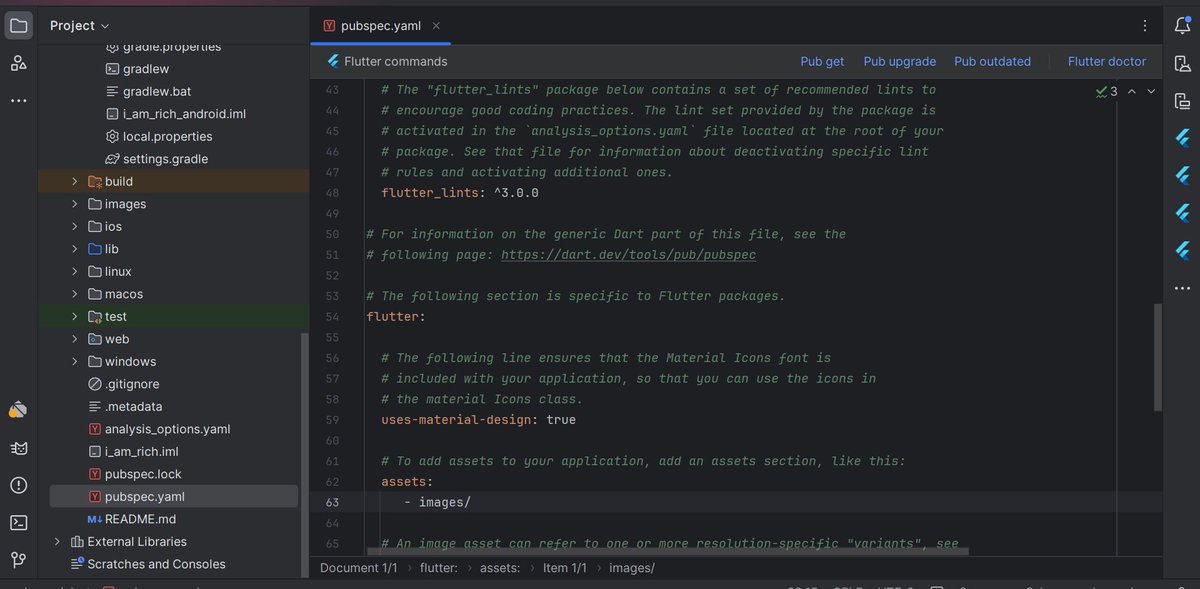Expand the ios folder chevron
This screenshot has height=589, width=1200.
coord(75,227)
